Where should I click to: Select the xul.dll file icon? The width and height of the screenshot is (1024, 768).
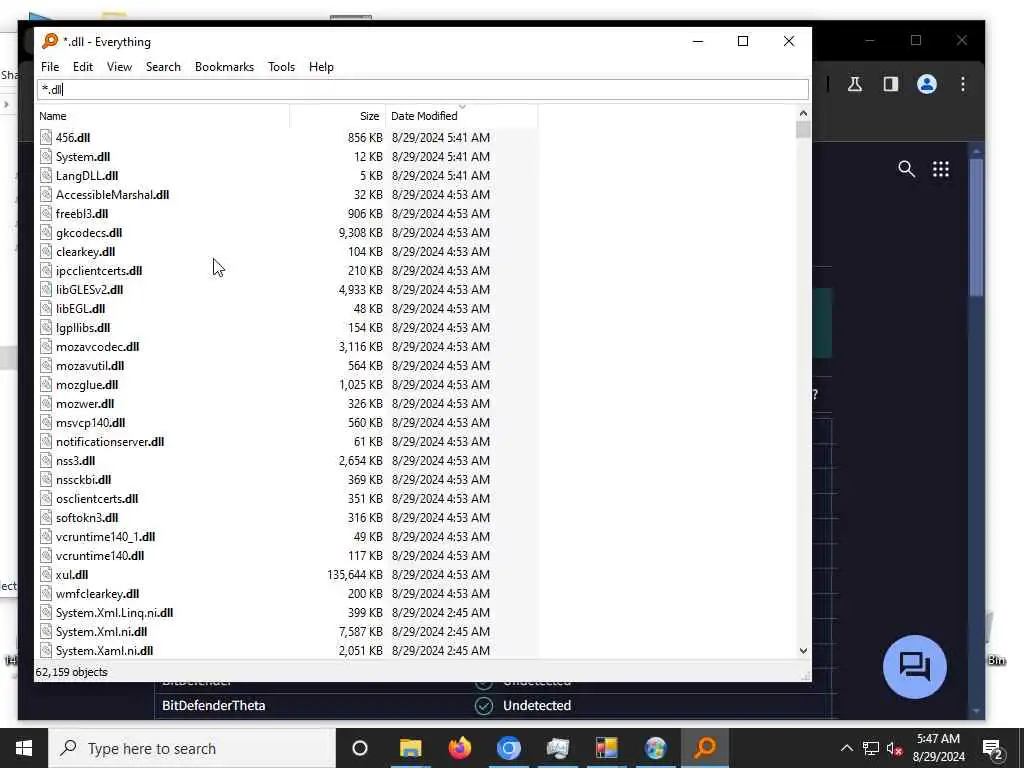click(x=46, y=574)
